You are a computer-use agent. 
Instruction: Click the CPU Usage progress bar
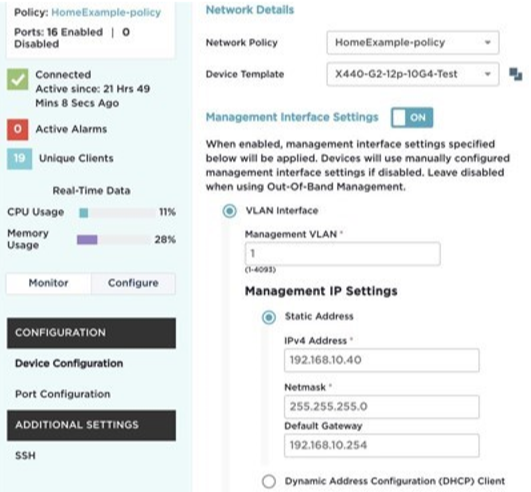click(117, 213)
